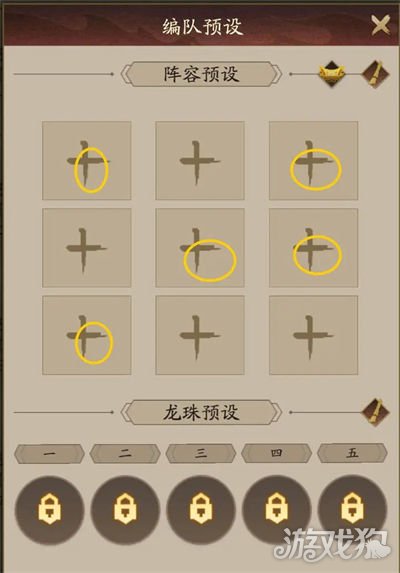Click the brush edit icon beside 阵容预设

pos(376,74)
